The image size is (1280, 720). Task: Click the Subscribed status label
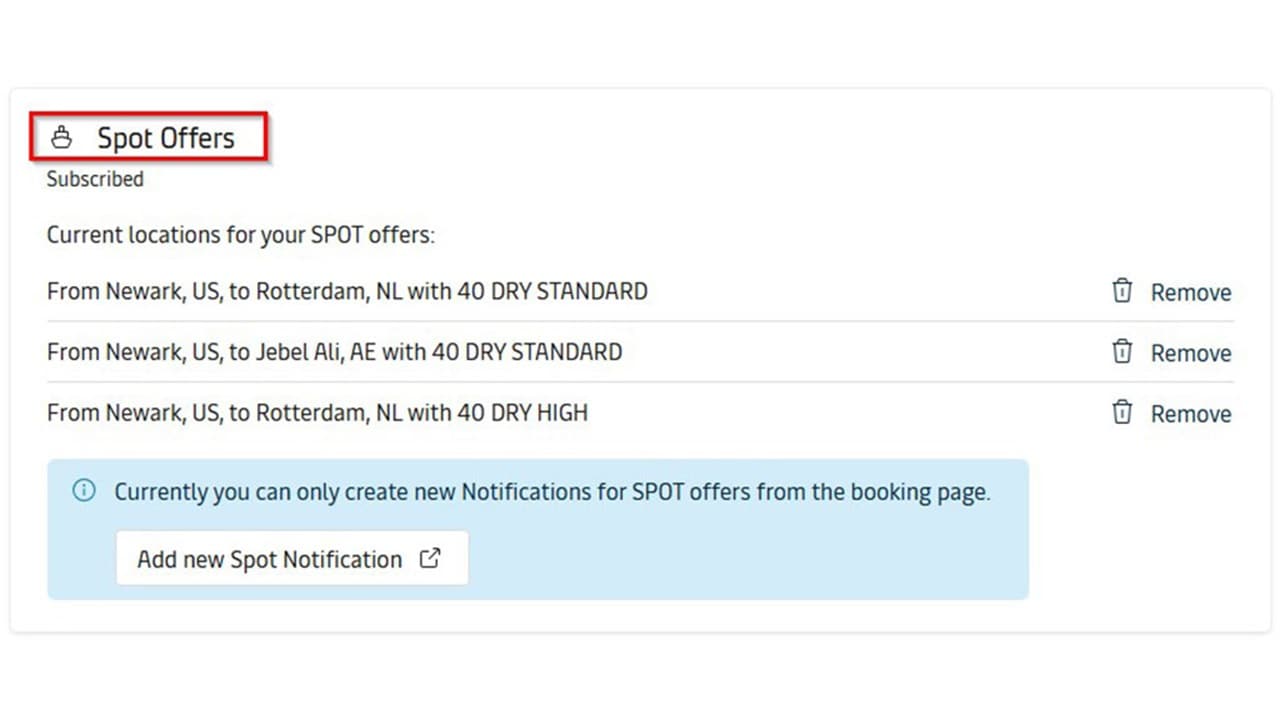coord(95,179)
